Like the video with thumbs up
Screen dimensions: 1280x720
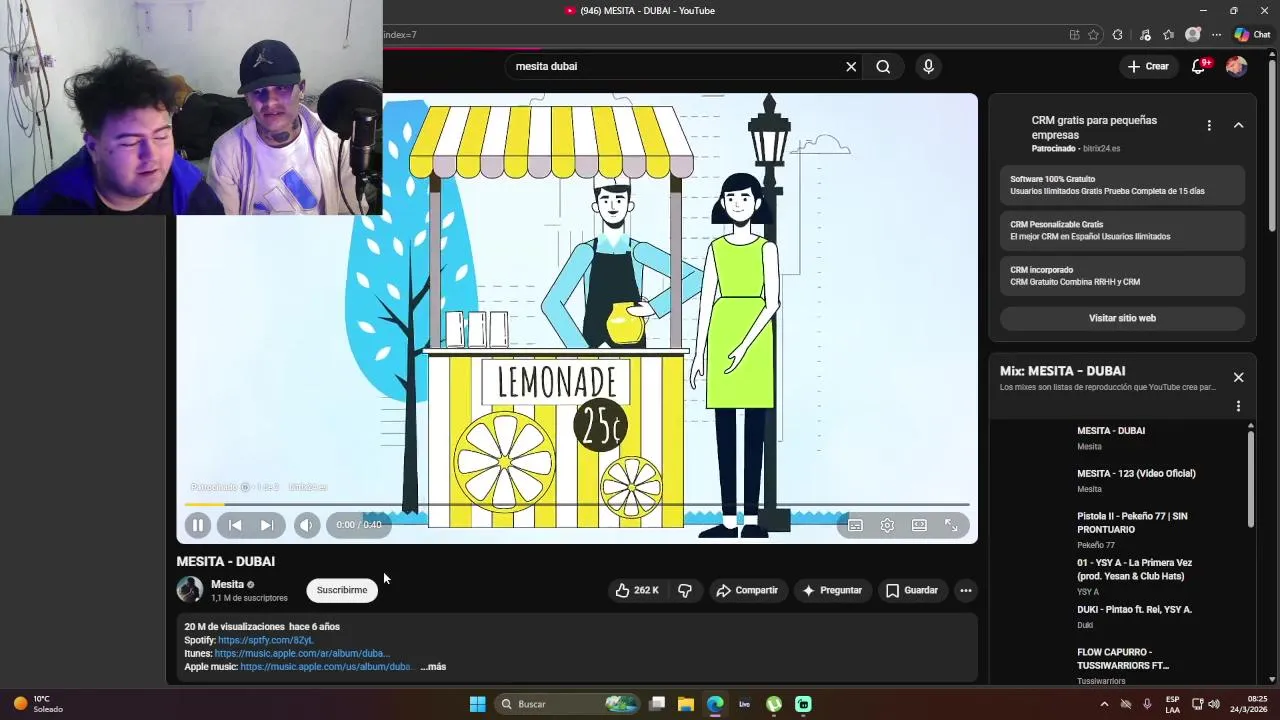(637, 590)
